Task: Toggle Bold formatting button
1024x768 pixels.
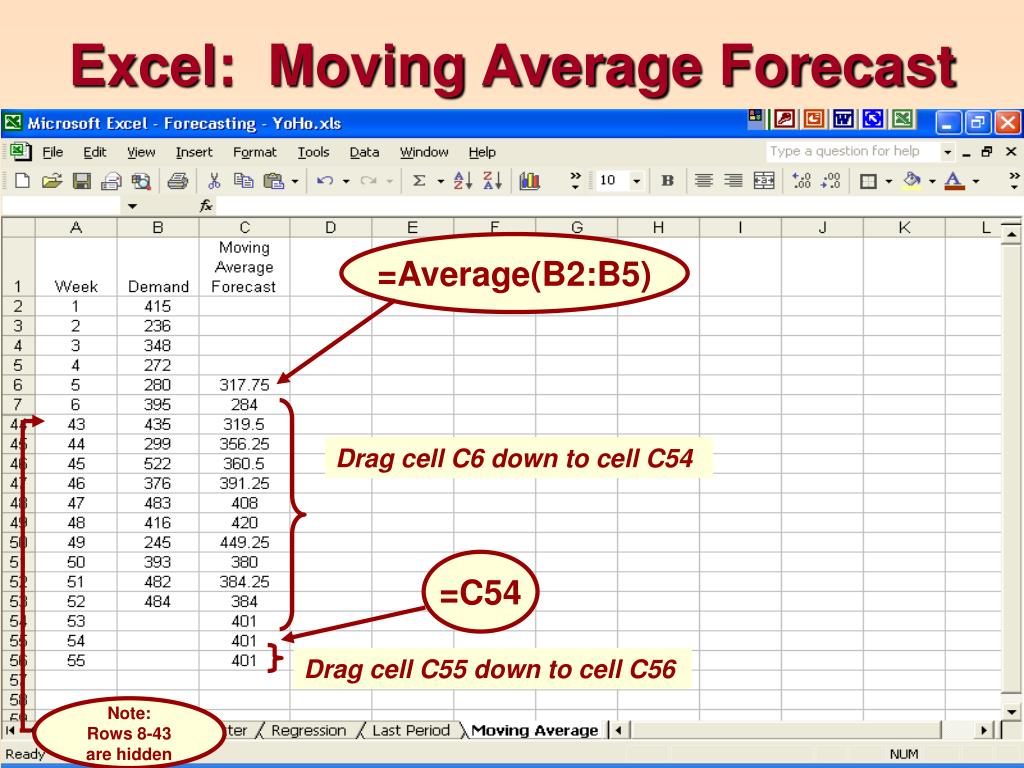Action: point(667,181)
